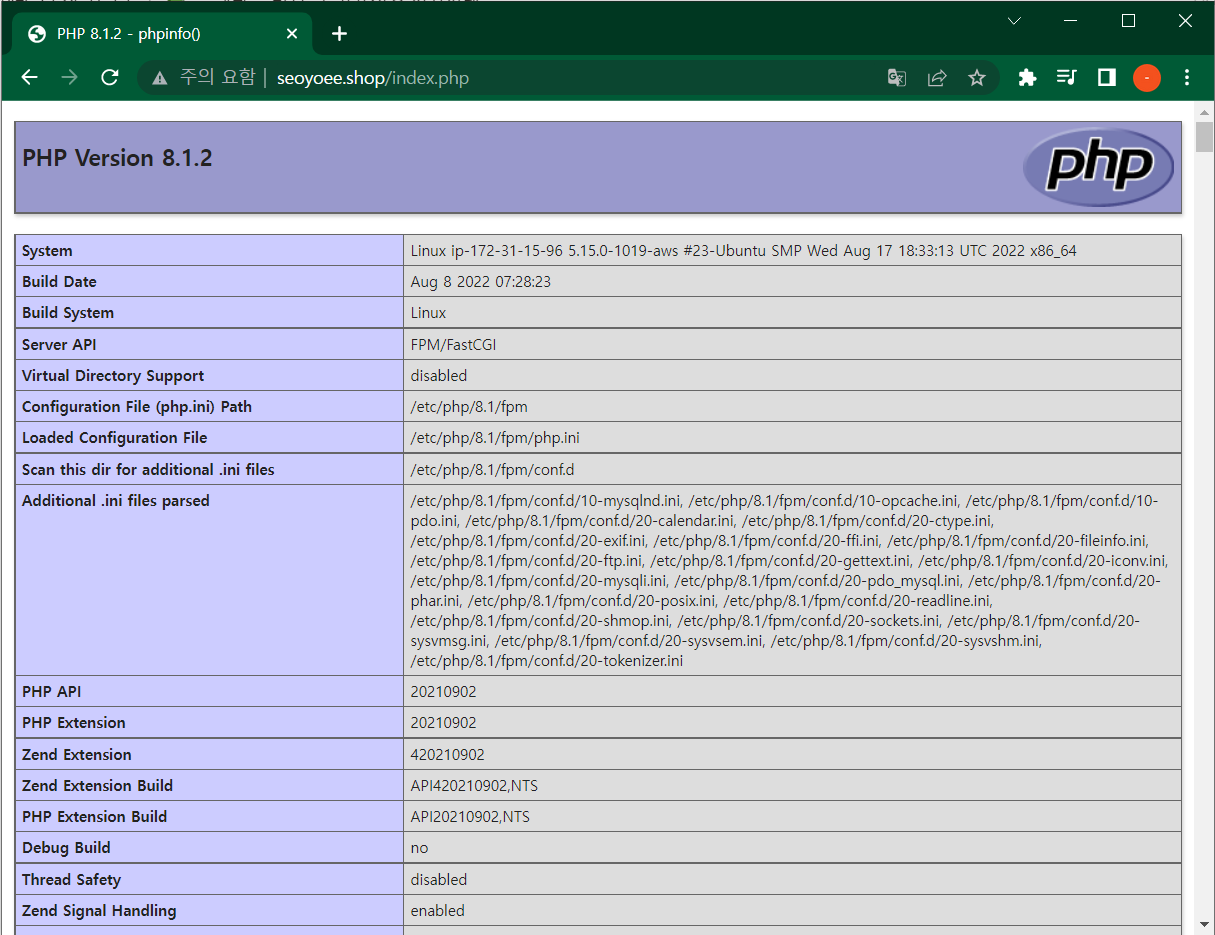Share this page via the share icon
The image size is (1215, 935).
coord(937,78)
